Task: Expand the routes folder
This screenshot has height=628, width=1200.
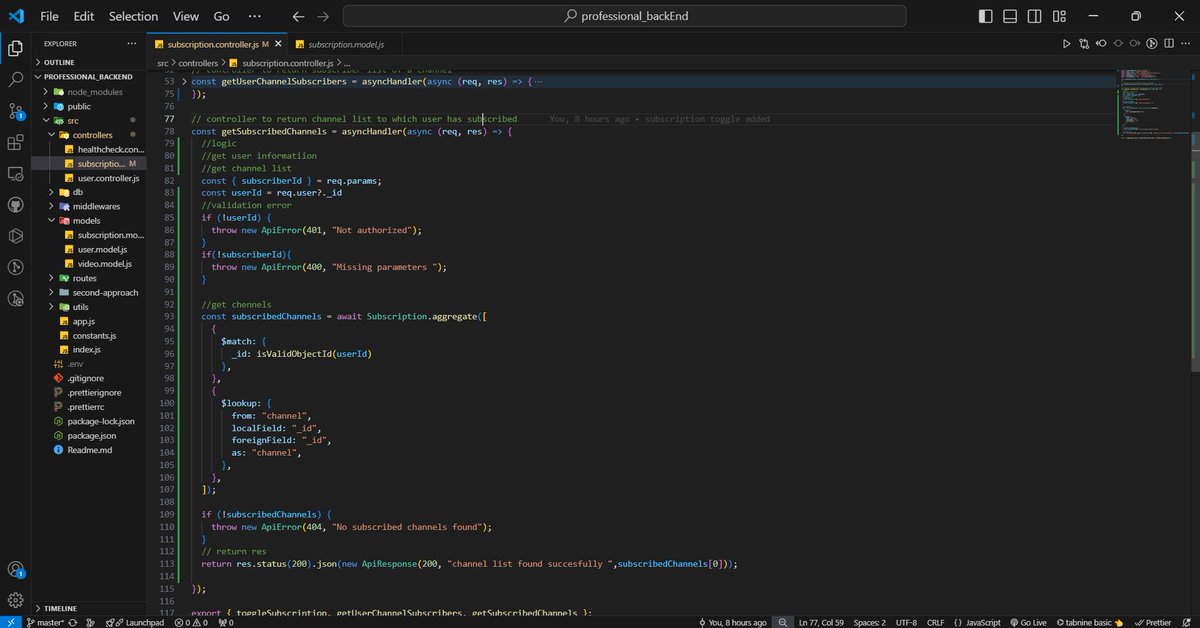Action: (x=88, y=278)
